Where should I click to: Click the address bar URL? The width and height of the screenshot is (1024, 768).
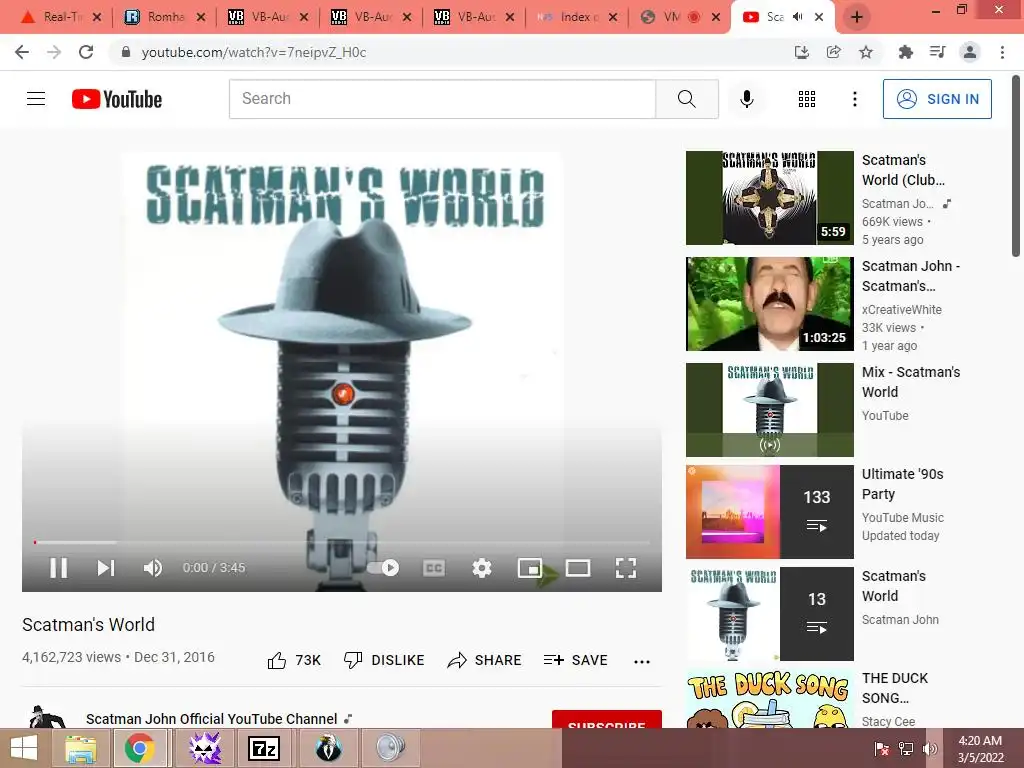click(253, 52)
